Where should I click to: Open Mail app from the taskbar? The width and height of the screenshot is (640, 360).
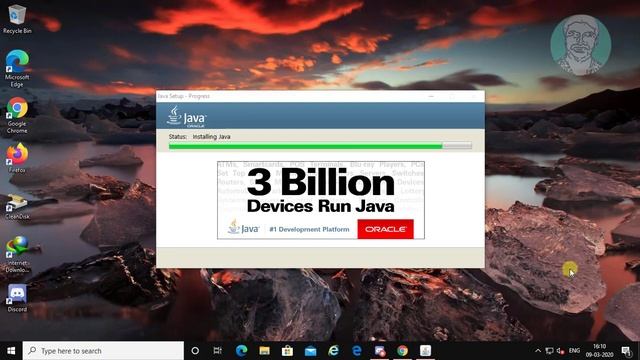310,351
